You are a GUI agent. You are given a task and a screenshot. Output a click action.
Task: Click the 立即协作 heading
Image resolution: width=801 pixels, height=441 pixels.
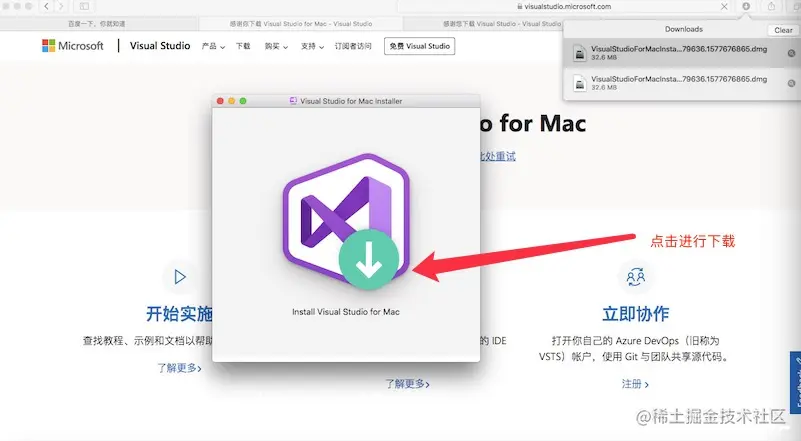[x=635, y=313]
